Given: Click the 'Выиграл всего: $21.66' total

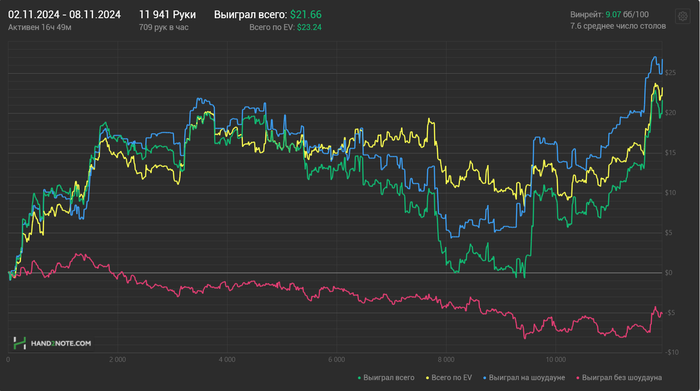Looking at the screenshot, I should point(267,14).
